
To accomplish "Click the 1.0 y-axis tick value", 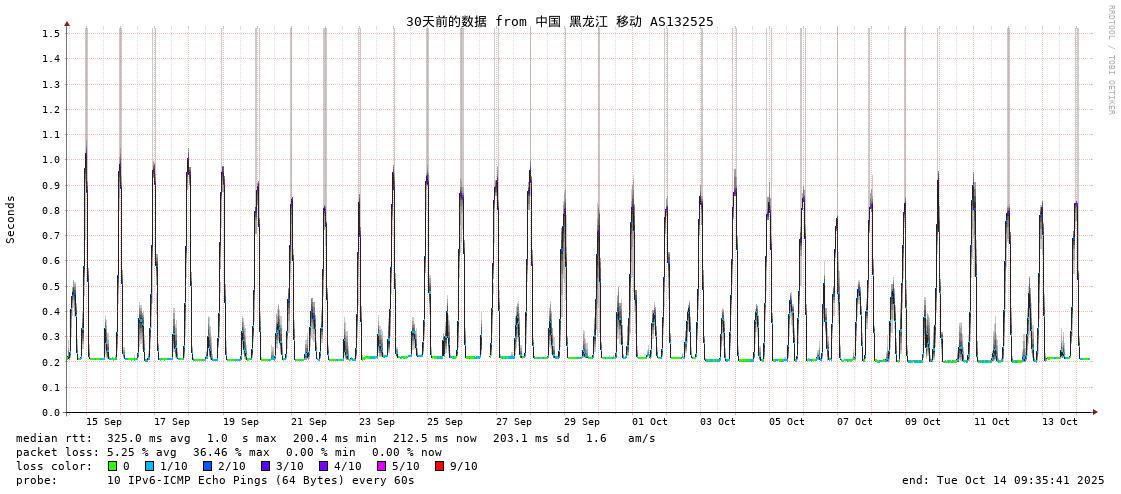I will tap(50, 160).
